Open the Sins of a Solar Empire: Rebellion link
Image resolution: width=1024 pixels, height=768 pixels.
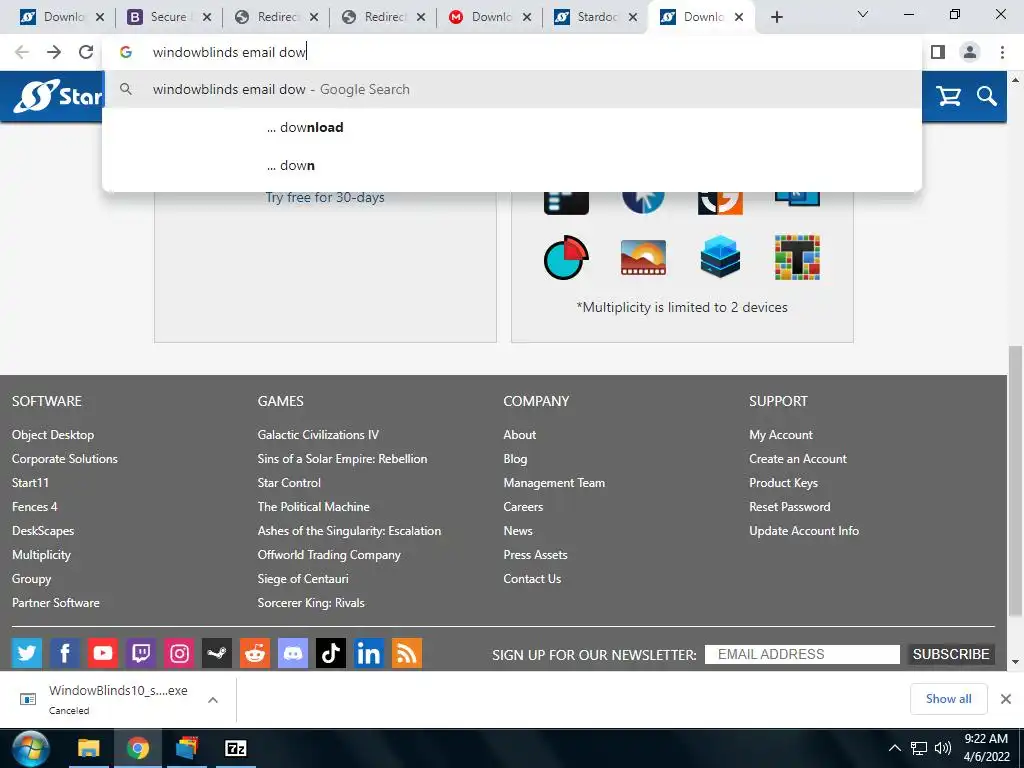pos(342,459)
